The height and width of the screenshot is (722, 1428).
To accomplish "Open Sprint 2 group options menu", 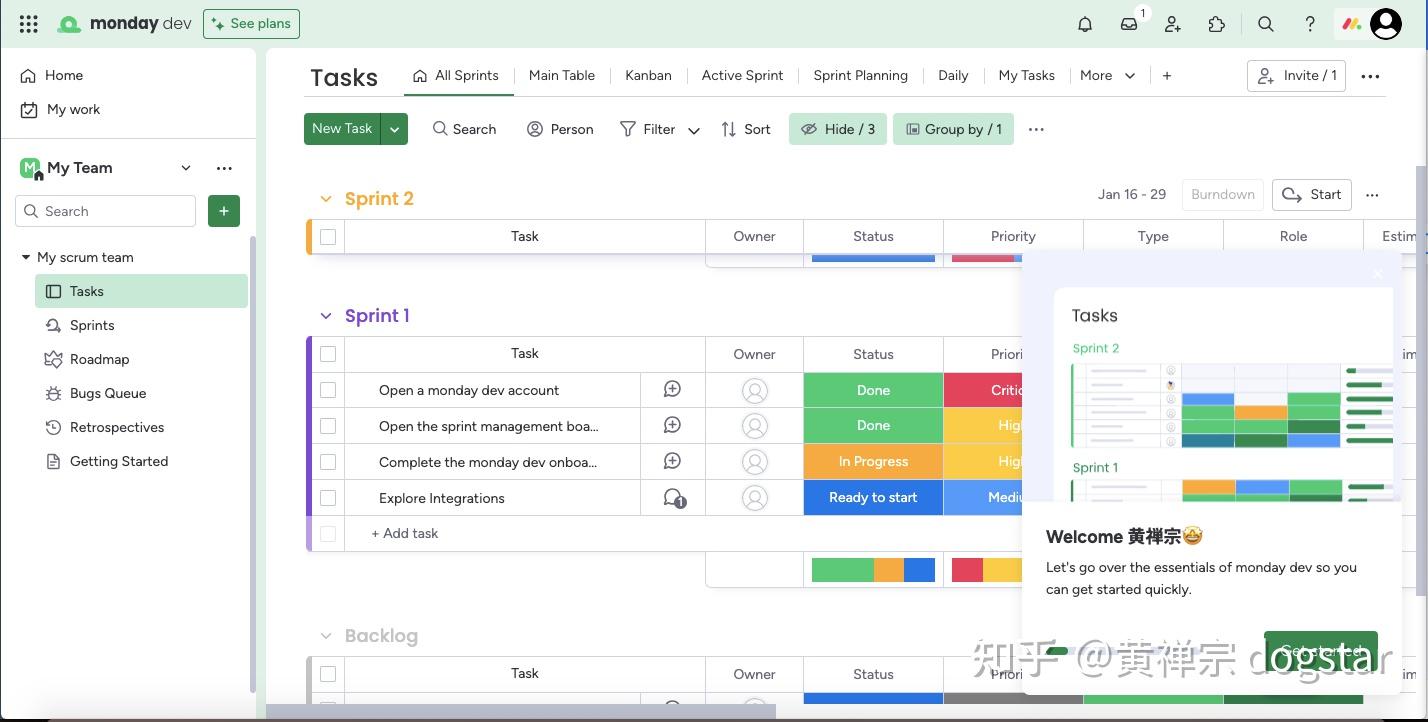I will point(1372,195).
